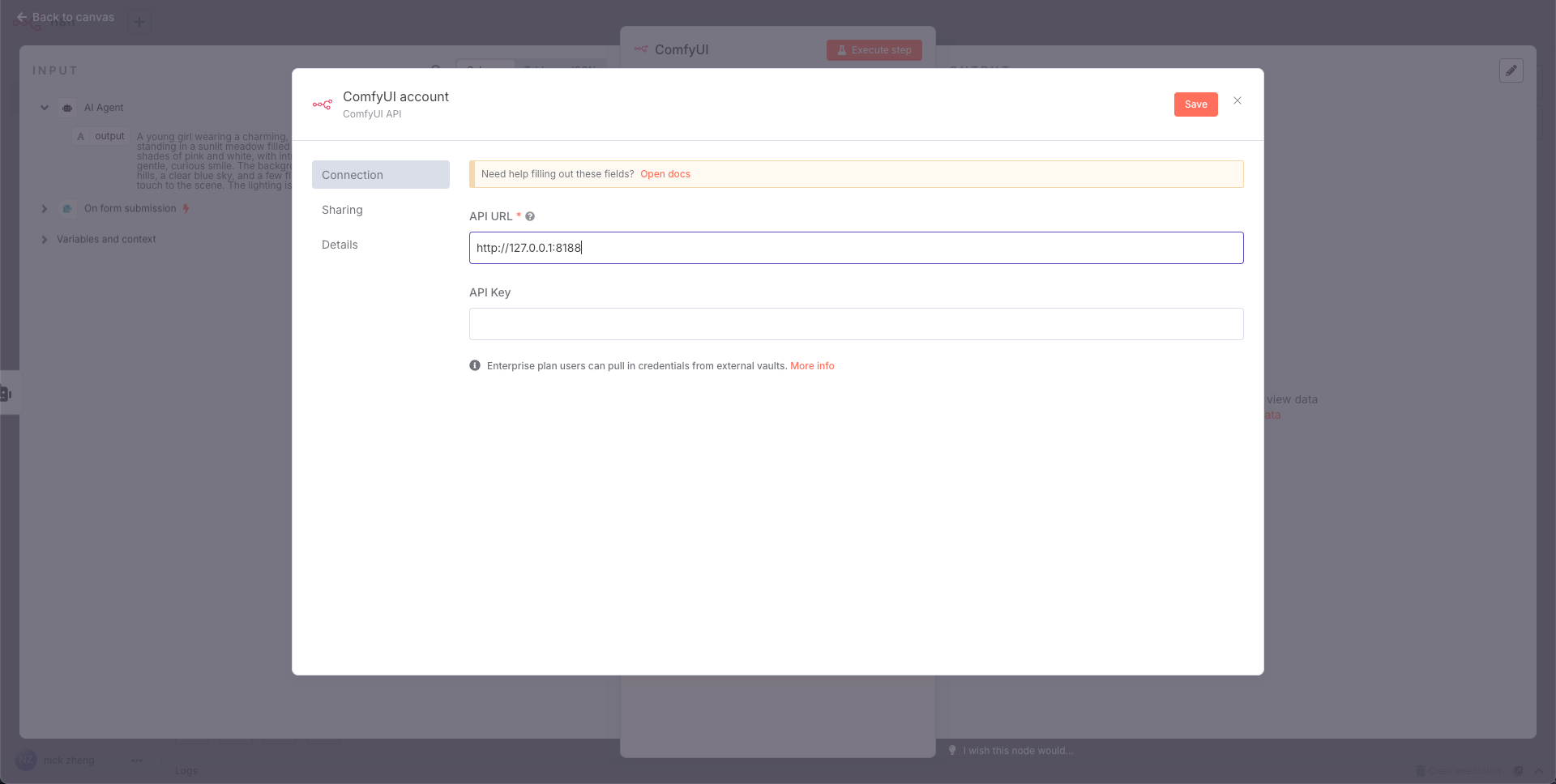The image size is (1556, 784).
Task: Click the trigger bolt icon by form submission
Action: pos(186,209)
